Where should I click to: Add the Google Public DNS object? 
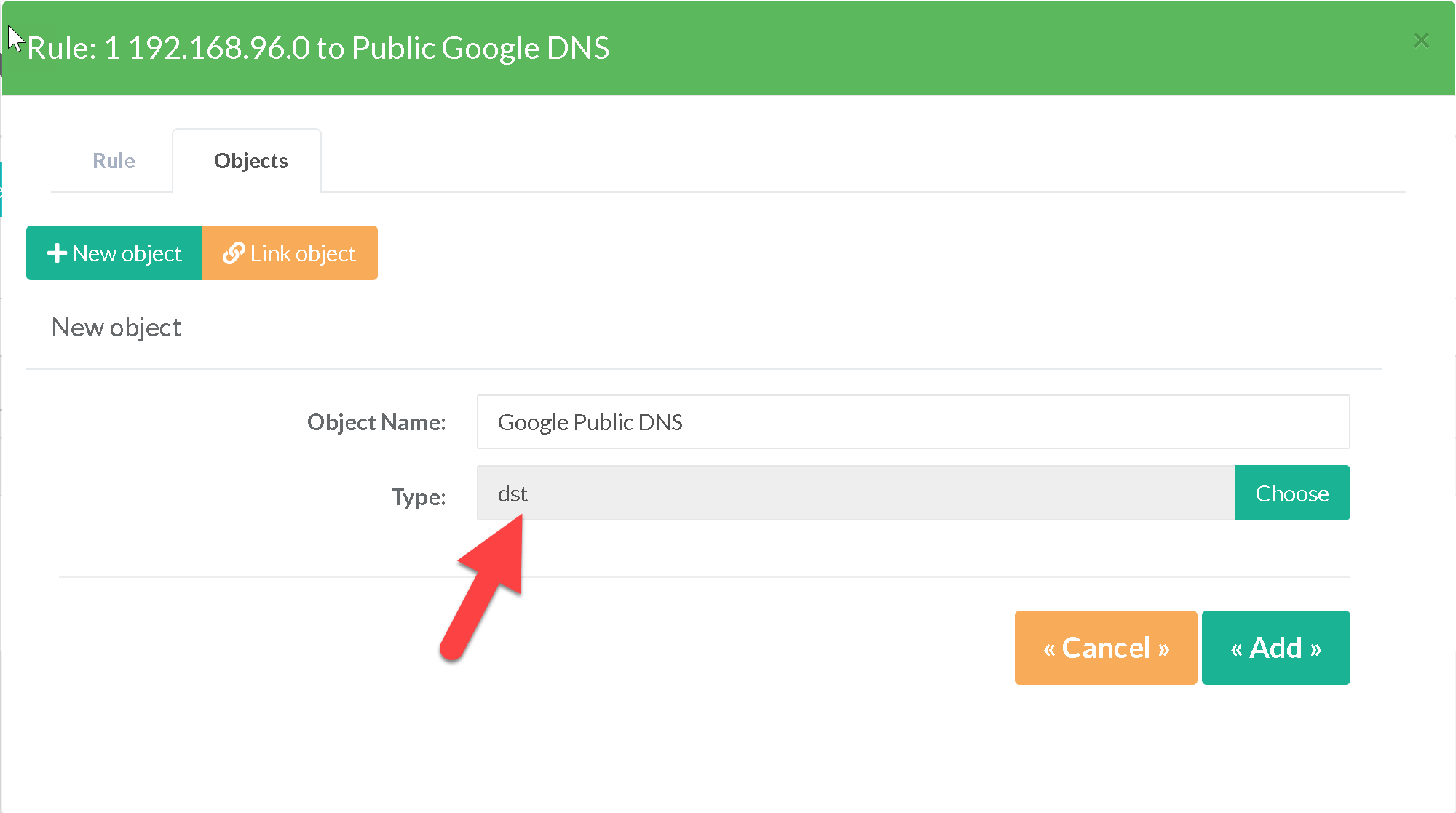1275,648
